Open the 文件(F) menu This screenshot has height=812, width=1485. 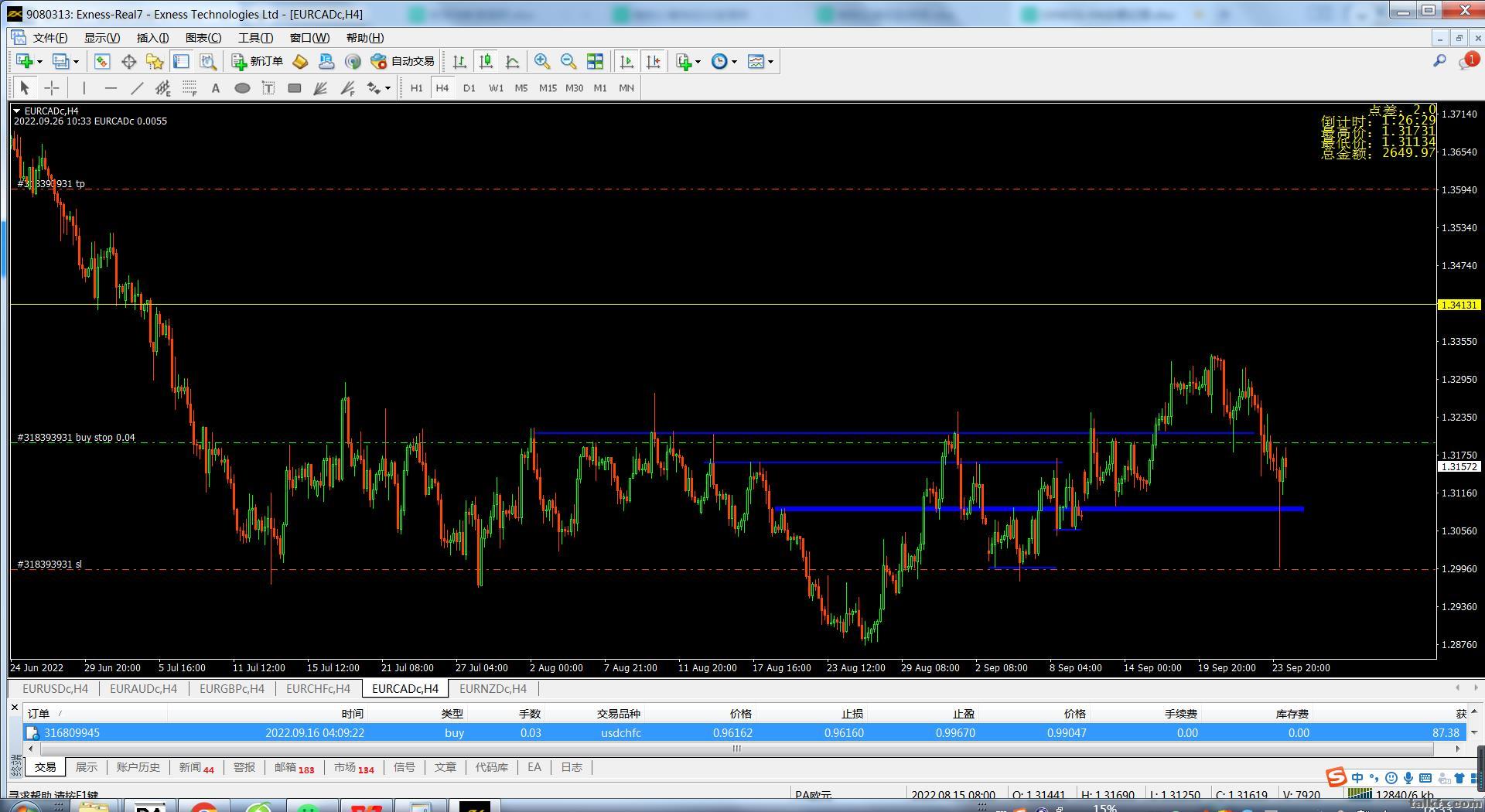coord(50,38)
